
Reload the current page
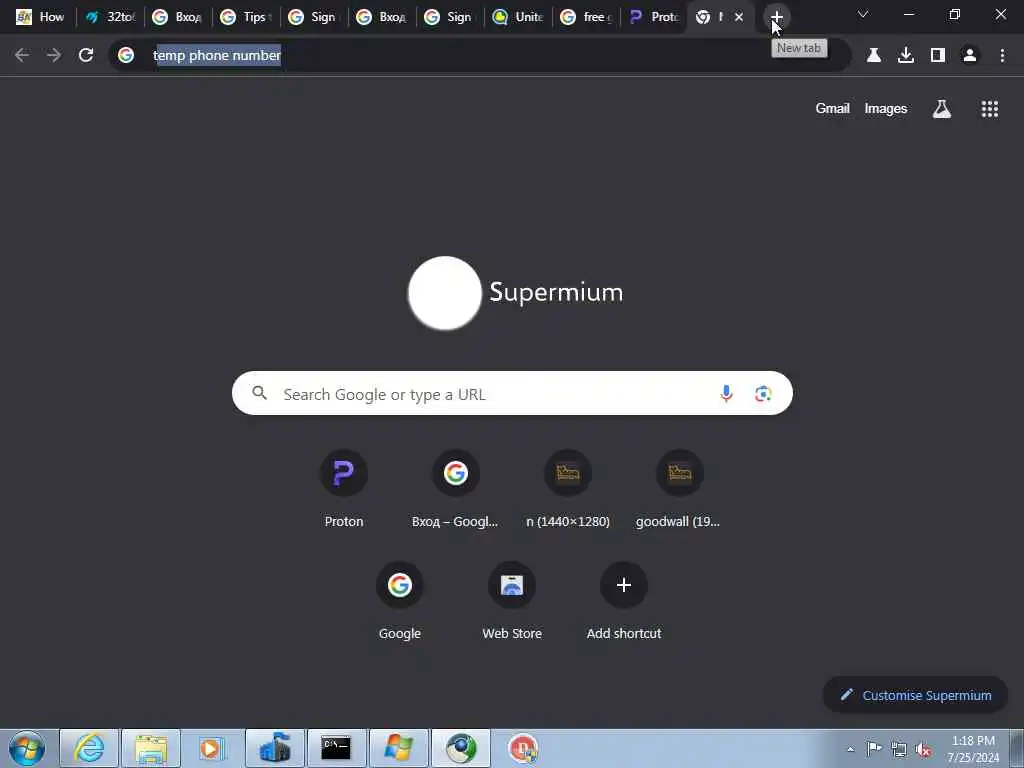tap(86, 56)
